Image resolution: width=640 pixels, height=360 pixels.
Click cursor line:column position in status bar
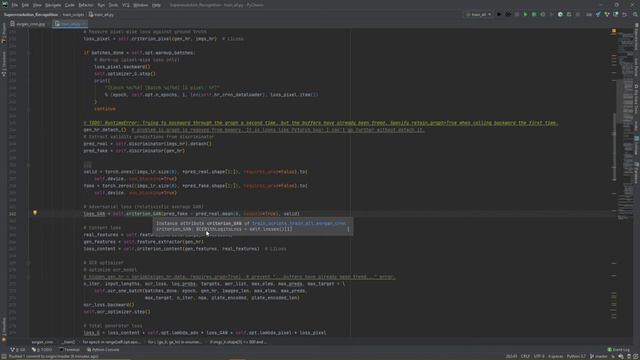click(x=511, y=356)
